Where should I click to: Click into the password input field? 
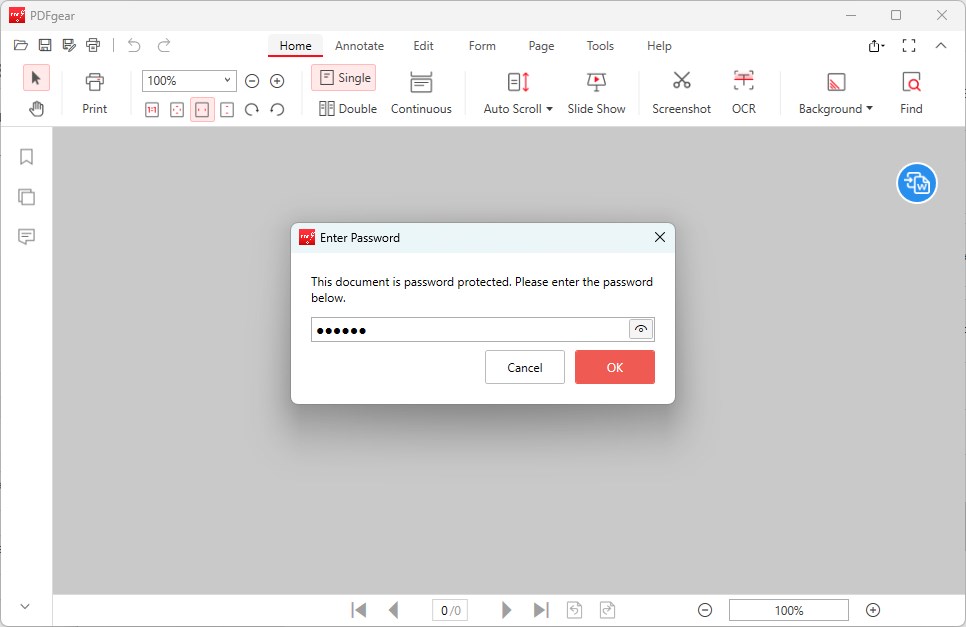[470, 330]
